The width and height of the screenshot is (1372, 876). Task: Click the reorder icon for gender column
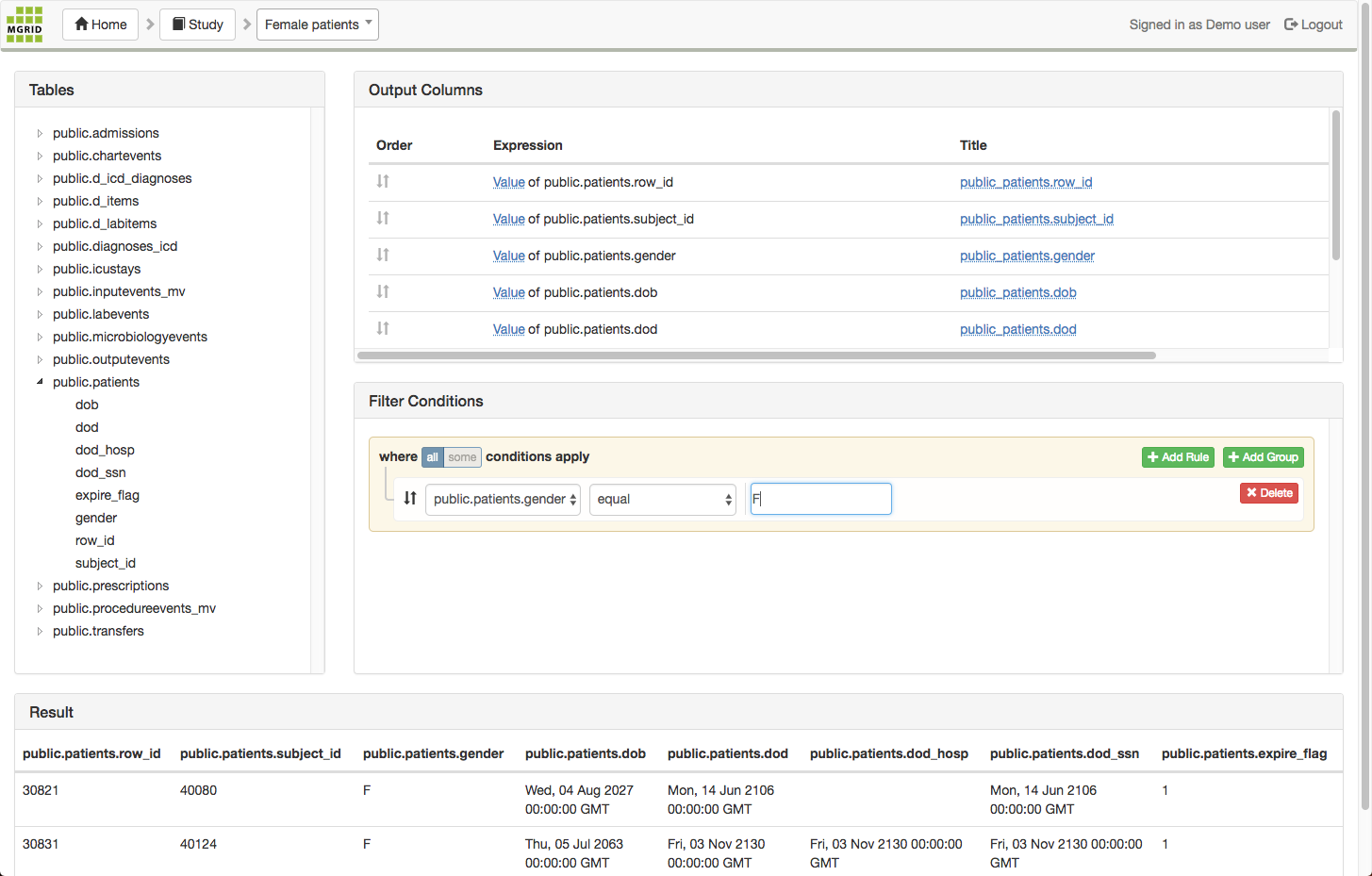(383, 255)
